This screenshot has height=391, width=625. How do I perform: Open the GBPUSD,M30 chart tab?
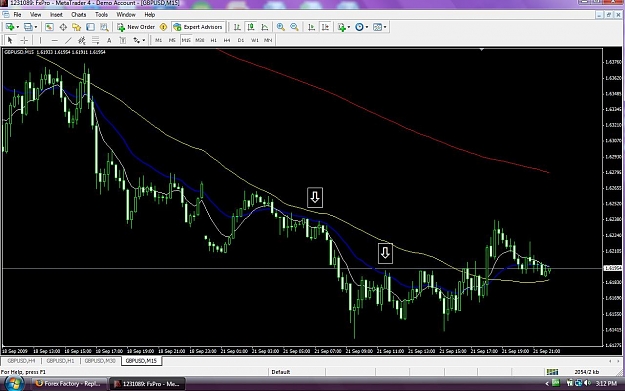pos(100,361)
